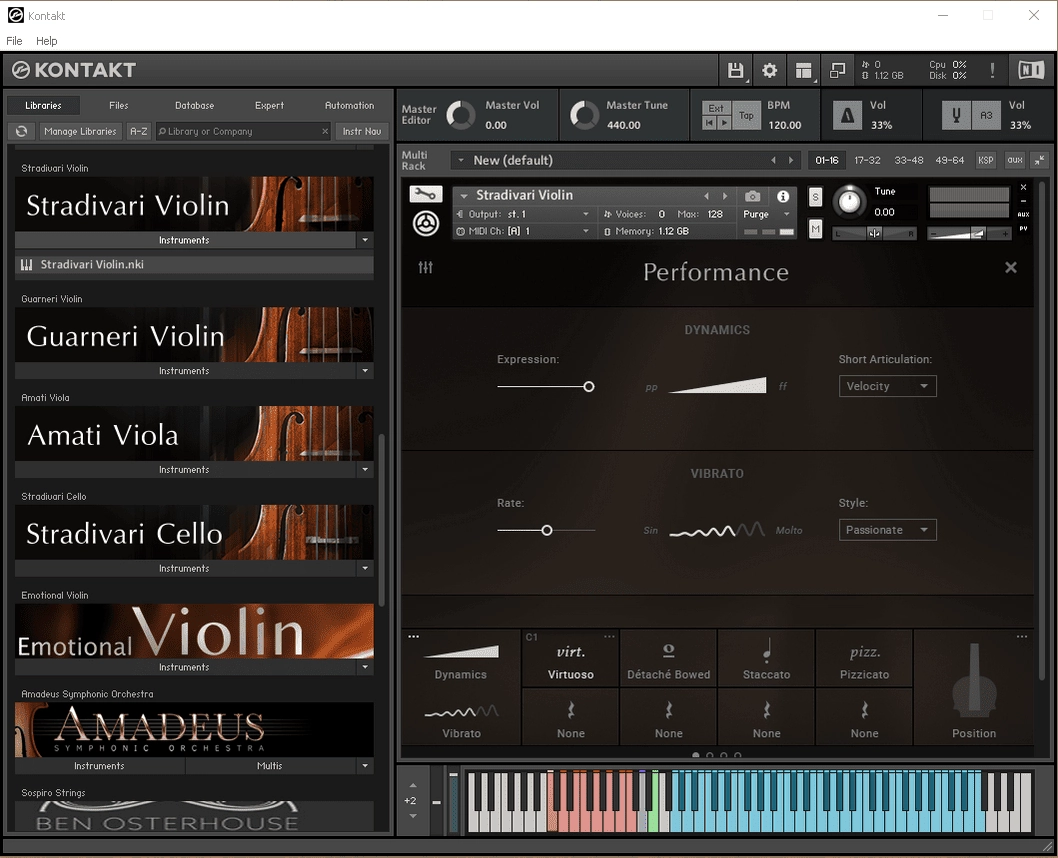Click the tuning fork reference tone icon

coord(955,115)
